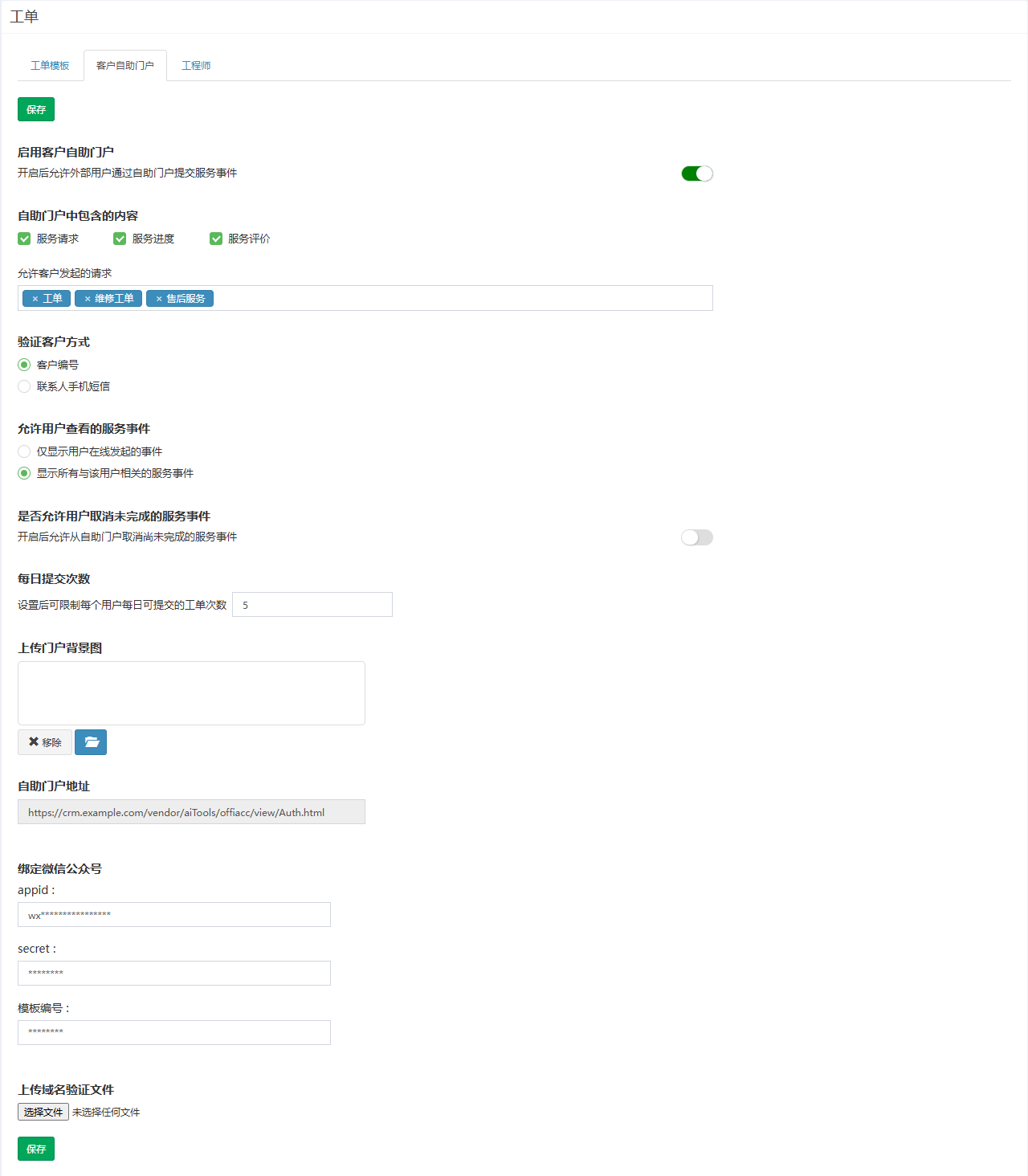Uncheck the 服务评价 checkbox
Screen dimensions: 1028x1176
click(x=216, y=239)
